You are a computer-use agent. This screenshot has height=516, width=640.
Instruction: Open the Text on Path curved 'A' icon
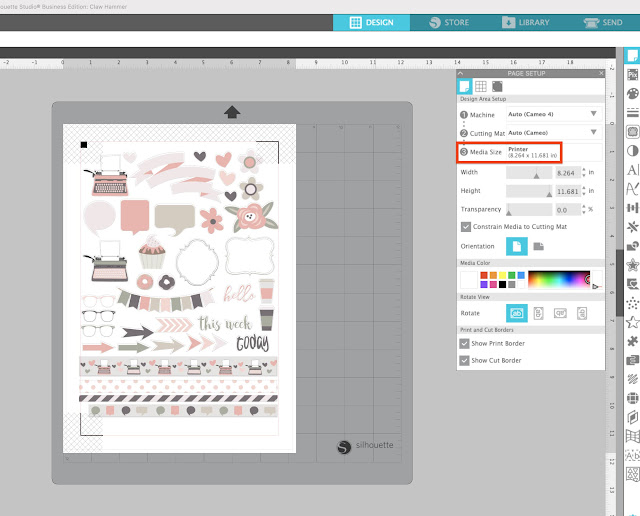(x=632, y=189)
